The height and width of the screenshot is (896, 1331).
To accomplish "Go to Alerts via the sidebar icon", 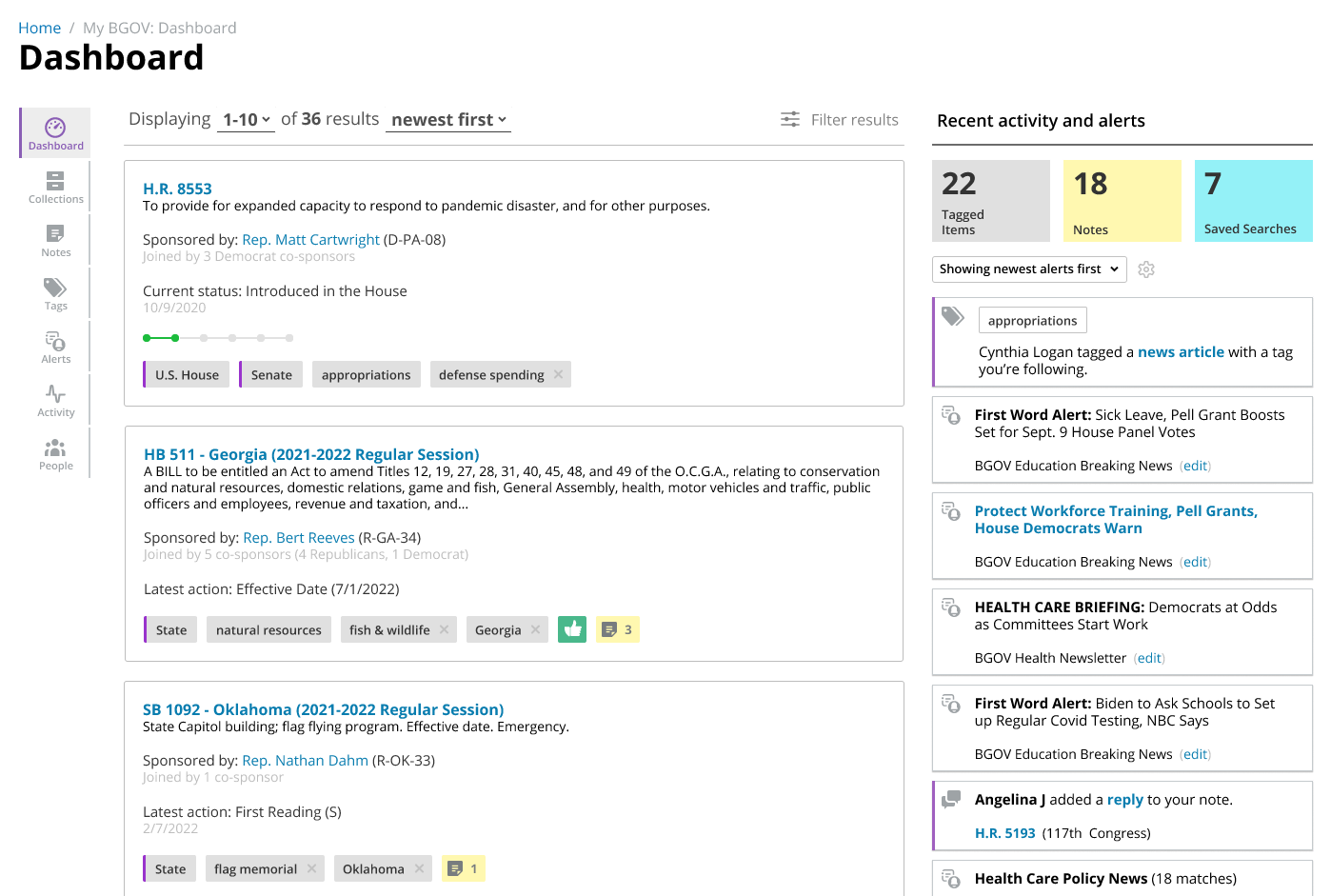I will pos(54,346).
